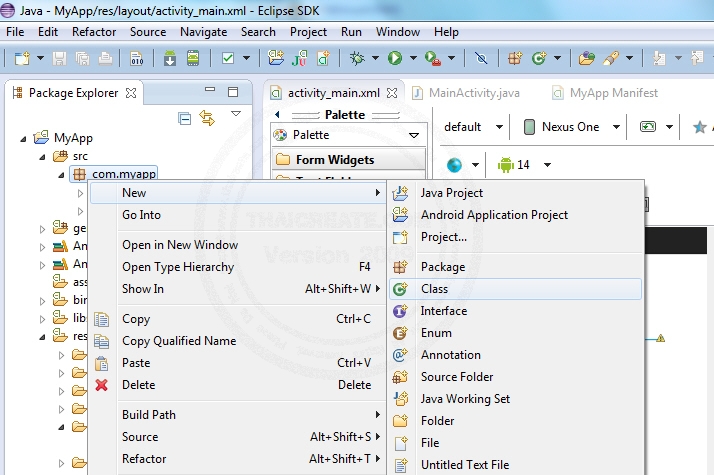This screenshot has height=475, width=714.
Task: Choose Untitled Text File from submenu
Action: (x=515, y=465)
